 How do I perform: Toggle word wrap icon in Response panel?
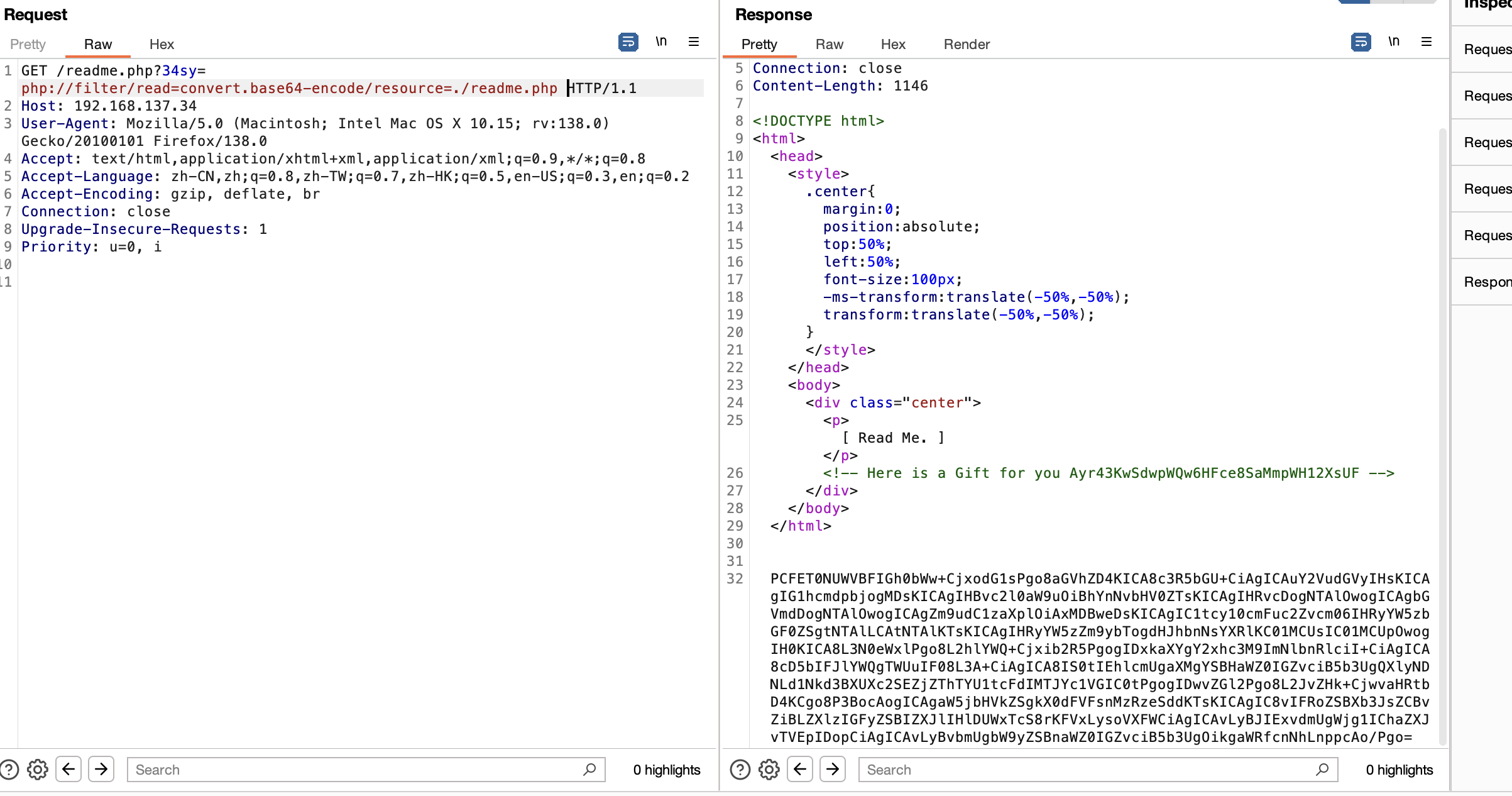click(x=1361, y=42)
